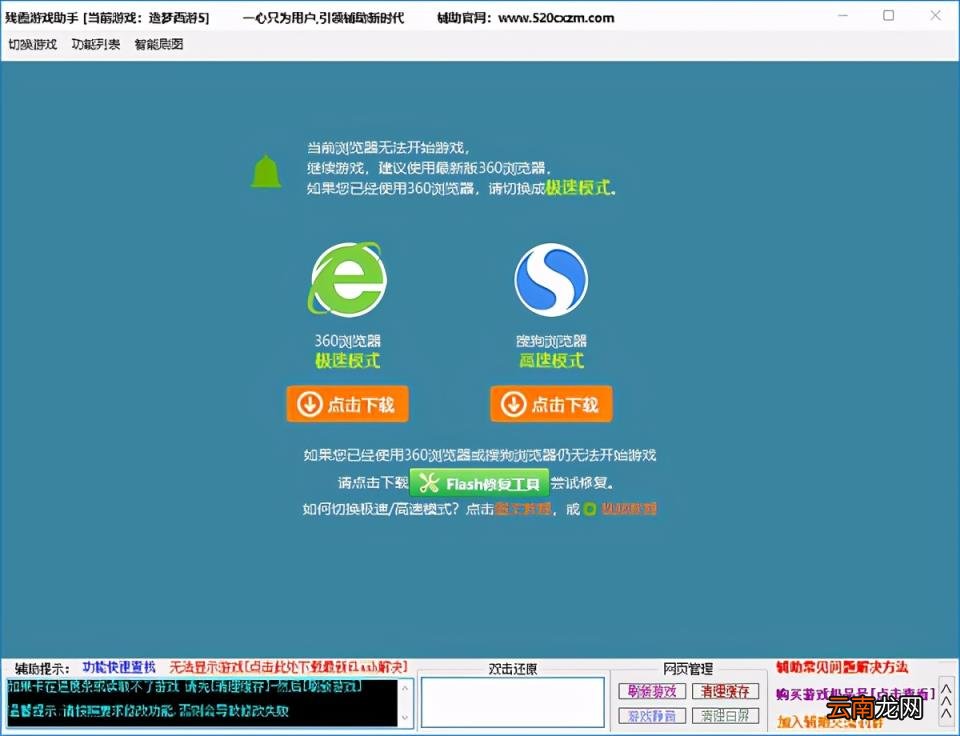Download 360浏览器 via its 点击下载 button
The width and height of the screenshot is (960, 736).
[x=347, y=404]
